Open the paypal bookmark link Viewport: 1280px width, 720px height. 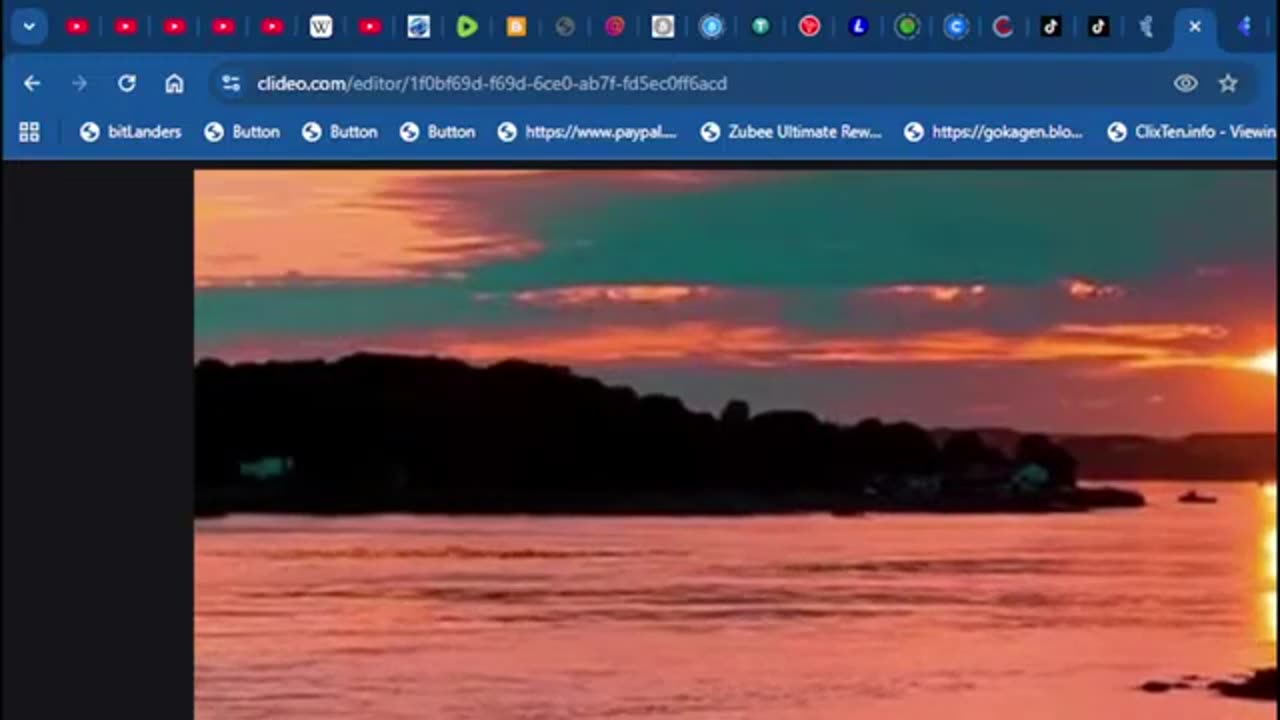587,132
